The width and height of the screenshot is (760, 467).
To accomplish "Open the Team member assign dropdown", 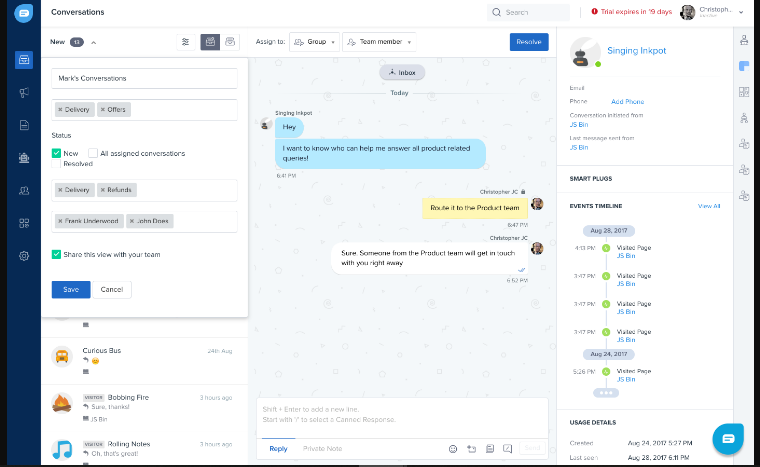I will [x=379, y=42].
